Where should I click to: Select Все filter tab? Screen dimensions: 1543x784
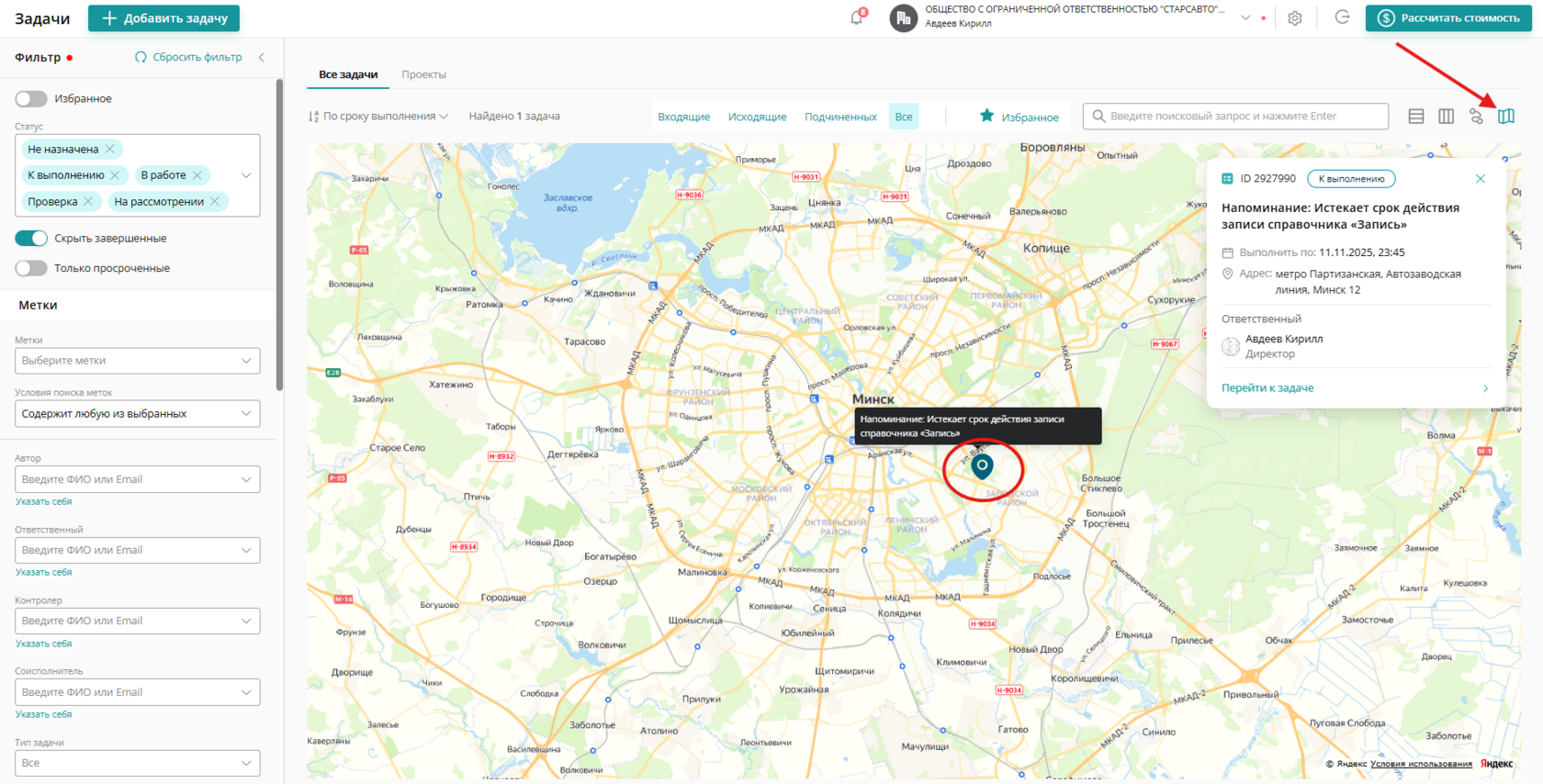[904, 117]
